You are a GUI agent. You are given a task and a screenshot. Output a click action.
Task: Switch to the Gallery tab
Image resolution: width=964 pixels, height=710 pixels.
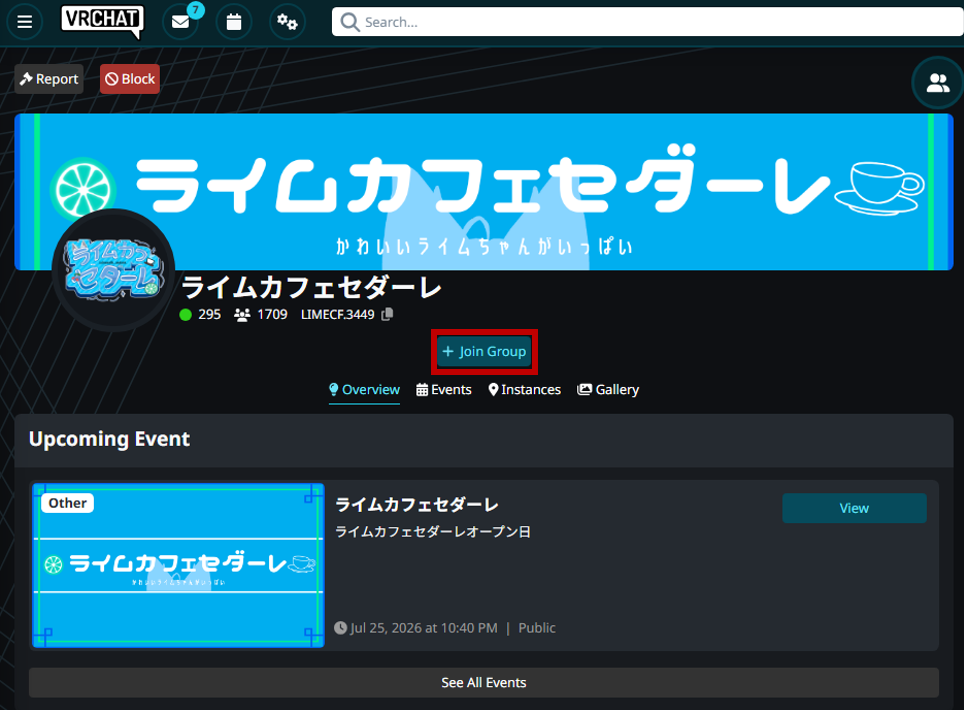(x=608, y=390)
